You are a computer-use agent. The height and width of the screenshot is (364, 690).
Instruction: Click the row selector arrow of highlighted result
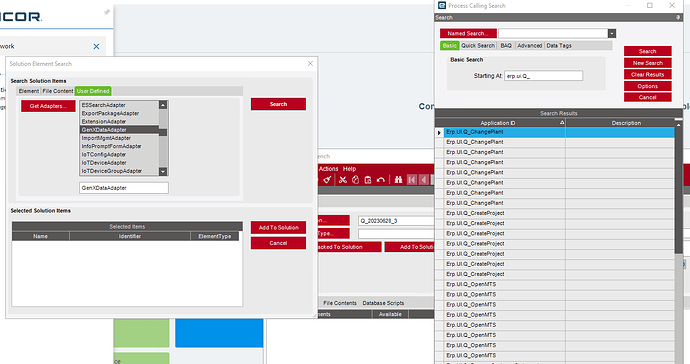[x=439, y=132]
